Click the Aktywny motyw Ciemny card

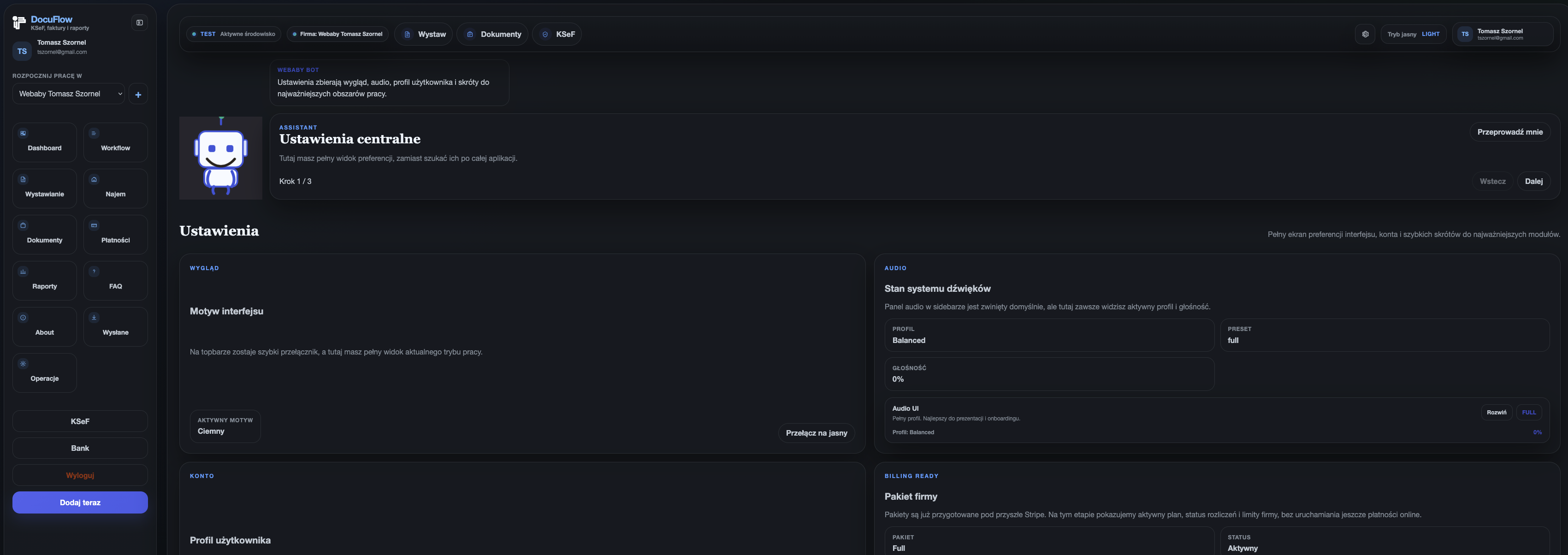coord(225,426)
